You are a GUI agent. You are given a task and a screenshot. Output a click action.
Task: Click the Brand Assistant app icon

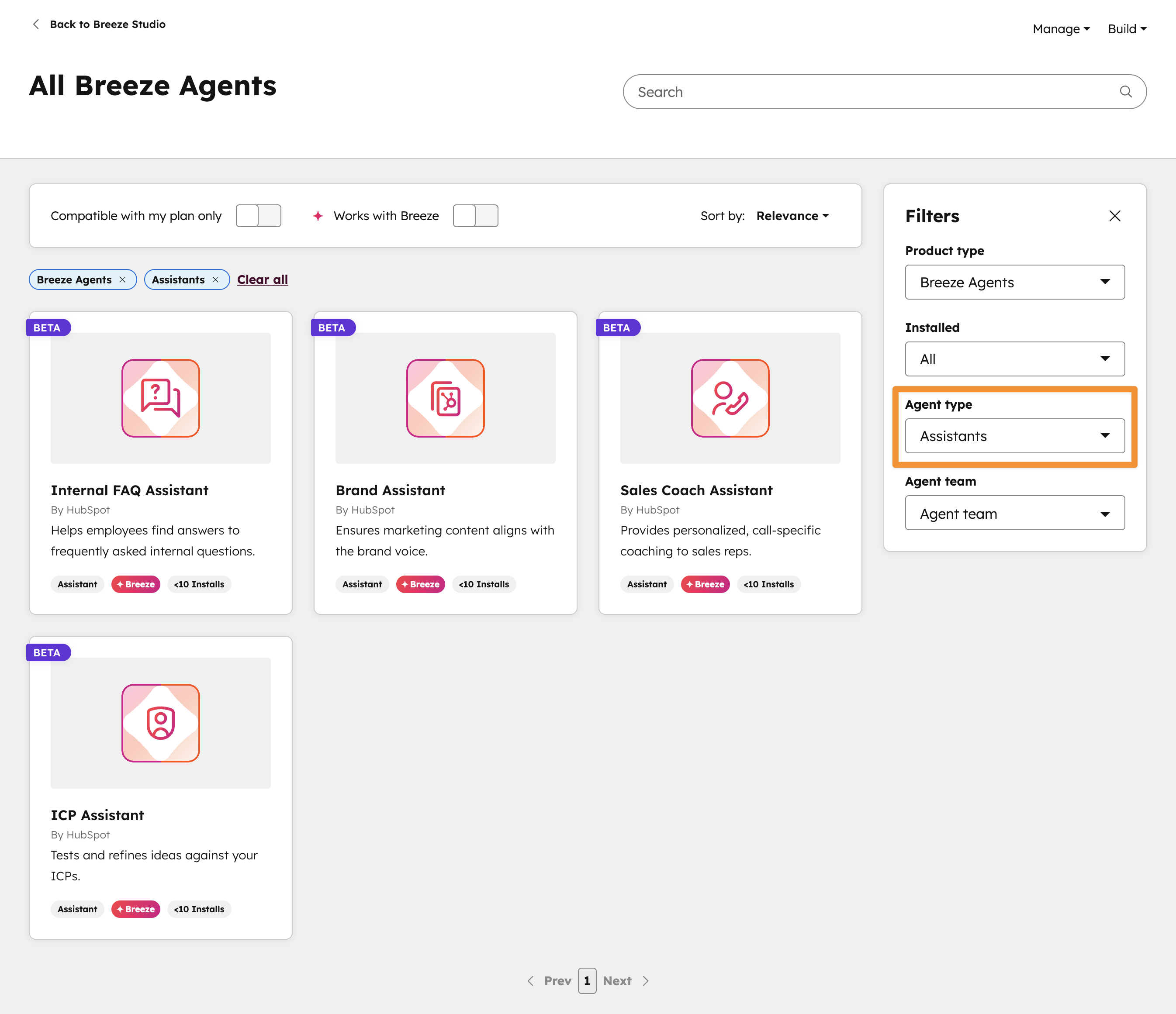click(x=445, y=398)
